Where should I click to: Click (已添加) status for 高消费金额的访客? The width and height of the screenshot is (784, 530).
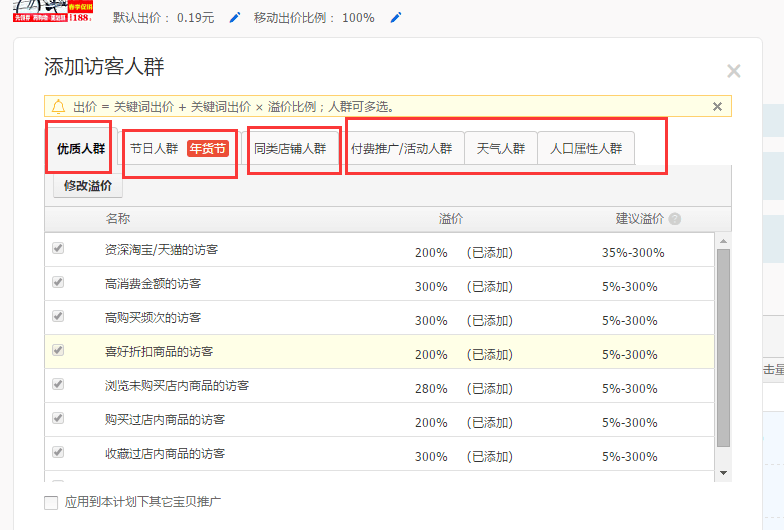pos(490,286)
